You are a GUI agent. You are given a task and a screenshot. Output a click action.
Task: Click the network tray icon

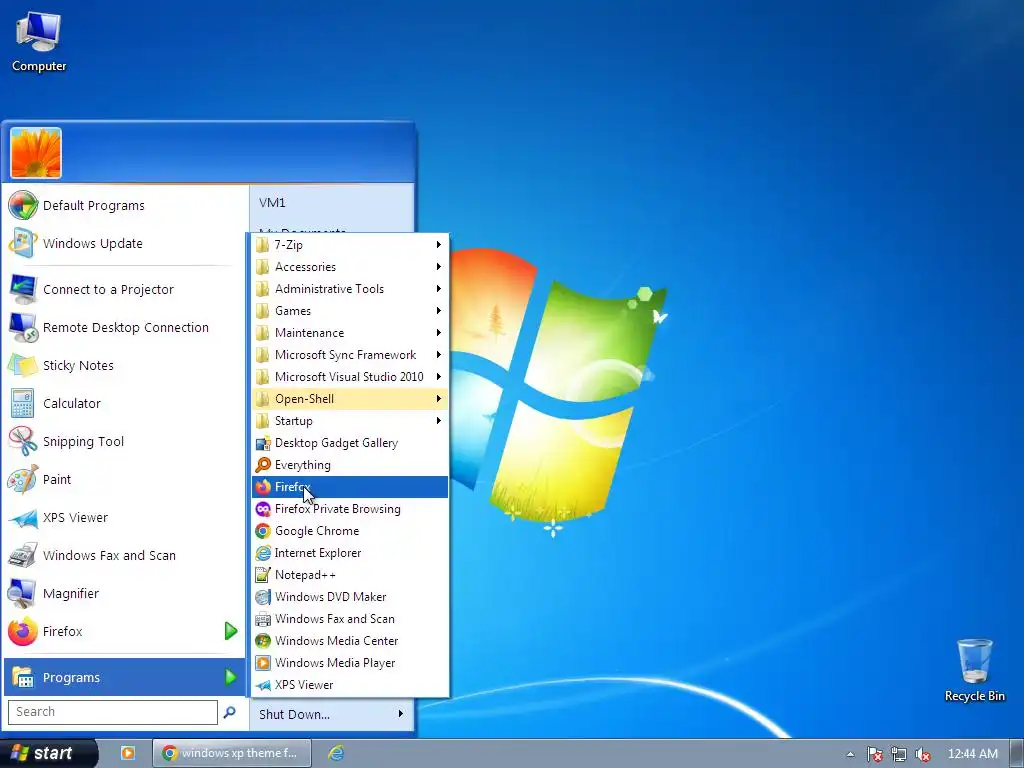(x=899, y=754)
